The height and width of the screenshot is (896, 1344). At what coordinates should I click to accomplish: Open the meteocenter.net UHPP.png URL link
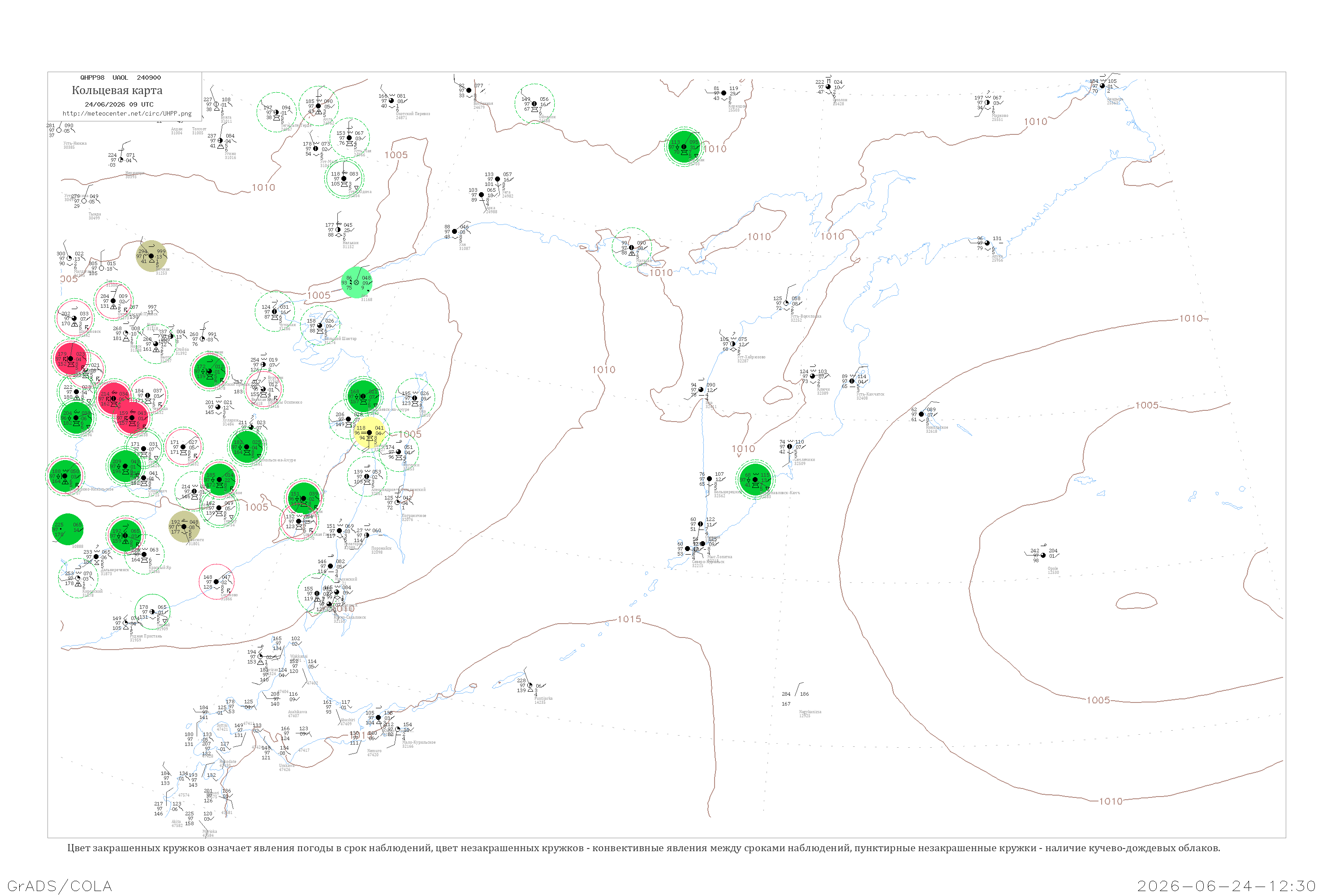127,114
